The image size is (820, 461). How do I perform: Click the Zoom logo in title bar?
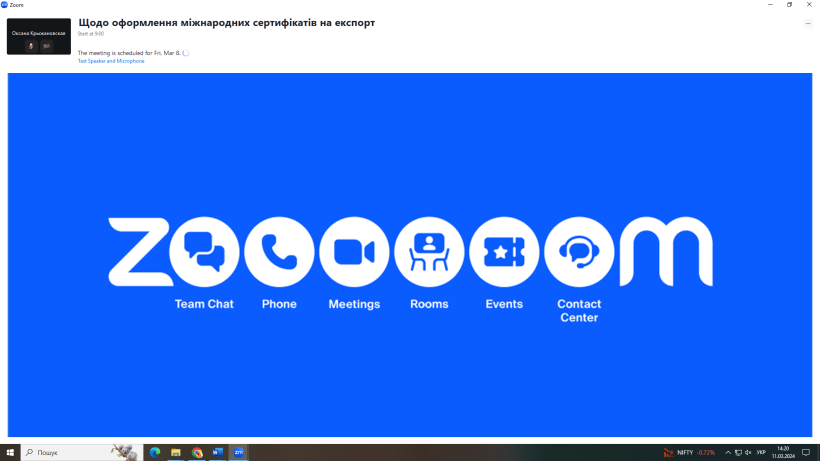click(4, 5)
